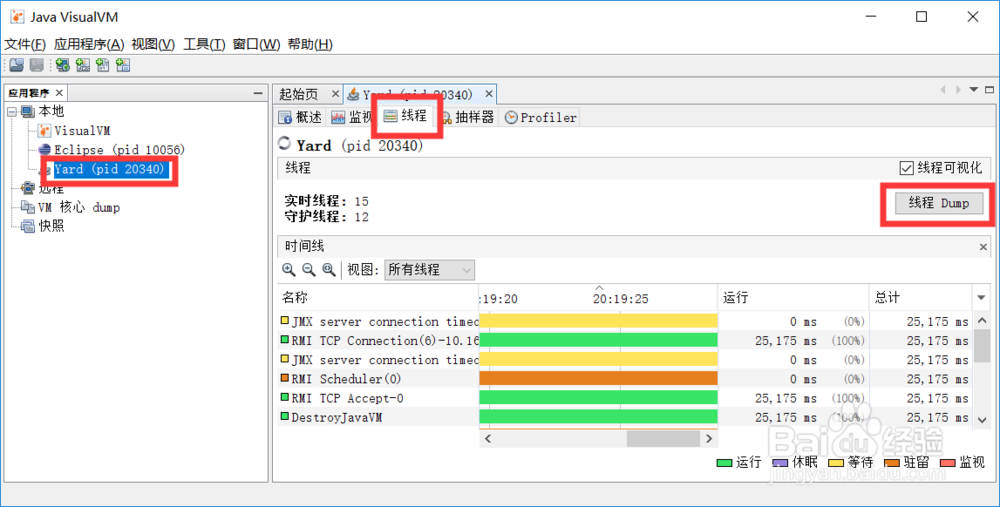Screen dimensions: 1000x507
Task: Click the greyed Save snapshot toolbar icon
Action: point(36,64)
